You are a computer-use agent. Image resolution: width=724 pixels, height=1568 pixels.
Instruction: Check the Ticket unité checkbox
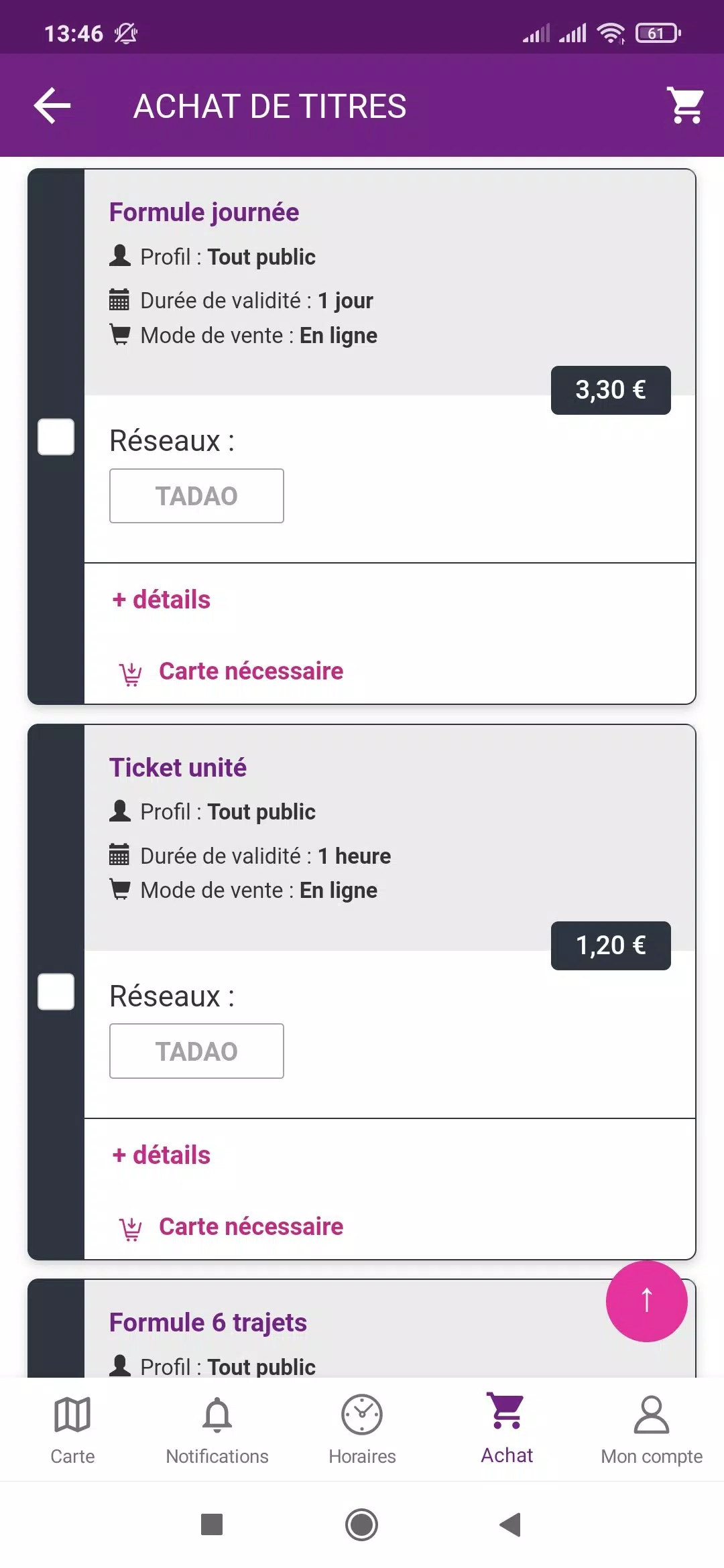pos(56,992)
